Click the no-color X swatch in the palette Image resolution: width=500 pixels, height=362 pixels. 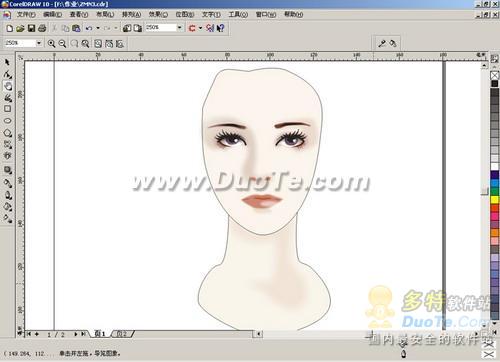click(495, 76)
